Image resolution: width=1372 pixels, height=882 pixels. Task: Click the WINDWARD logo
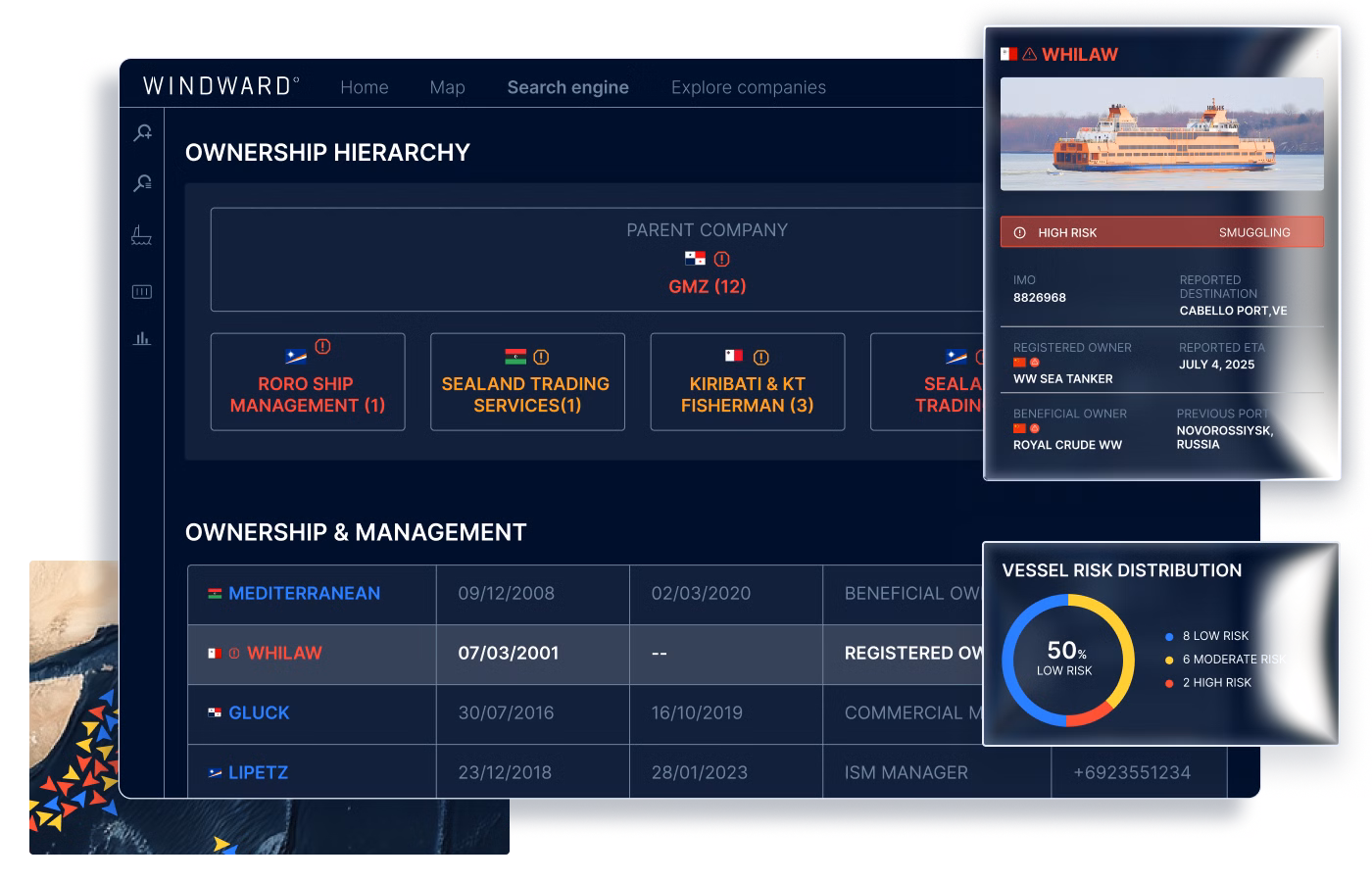(220, 86)
